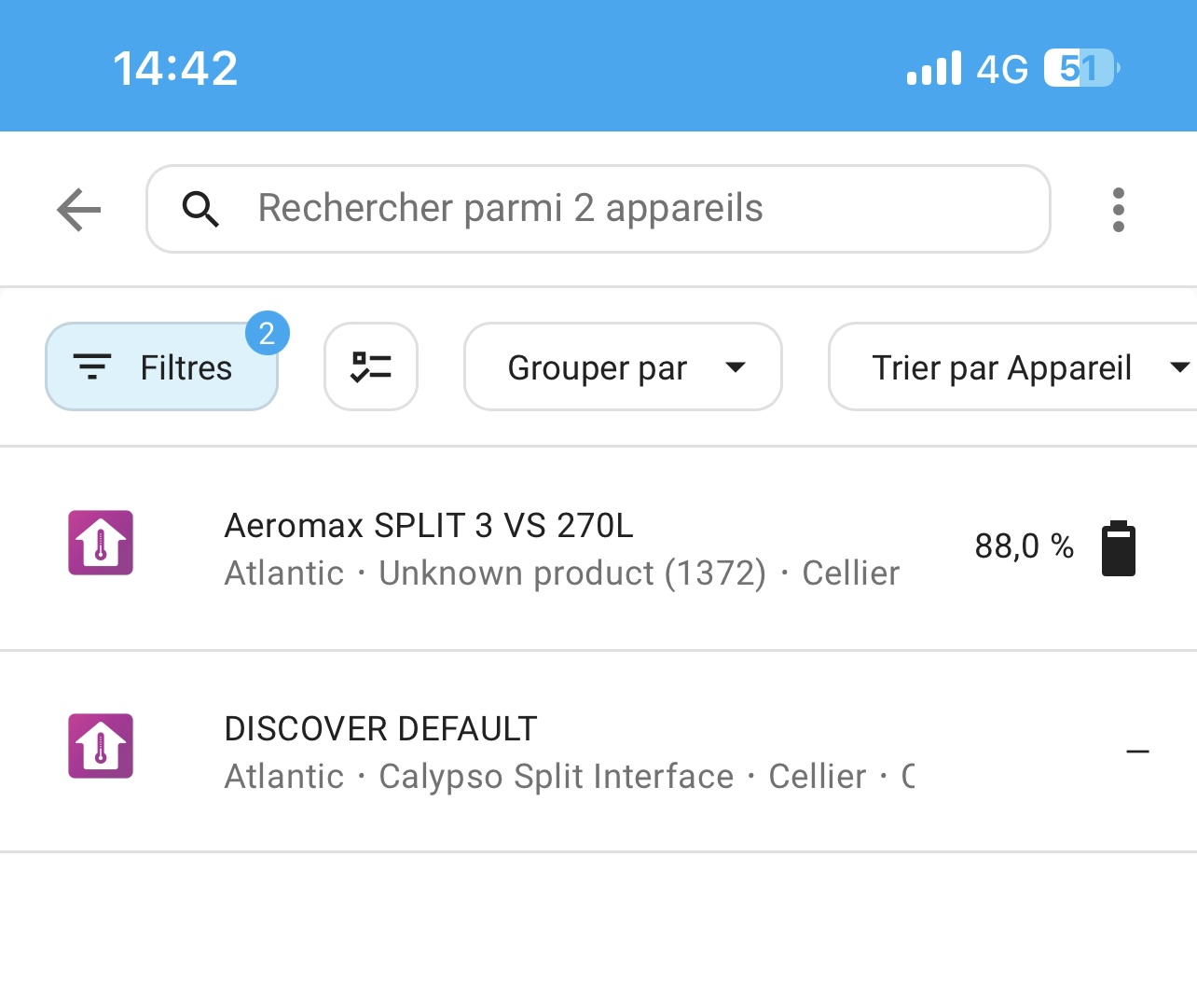Click the DISCOVER DEFAULT thermostat icon
The height and width of the screenshot is (1008, 1197).
pyautogui.click(x=101, y=746)
